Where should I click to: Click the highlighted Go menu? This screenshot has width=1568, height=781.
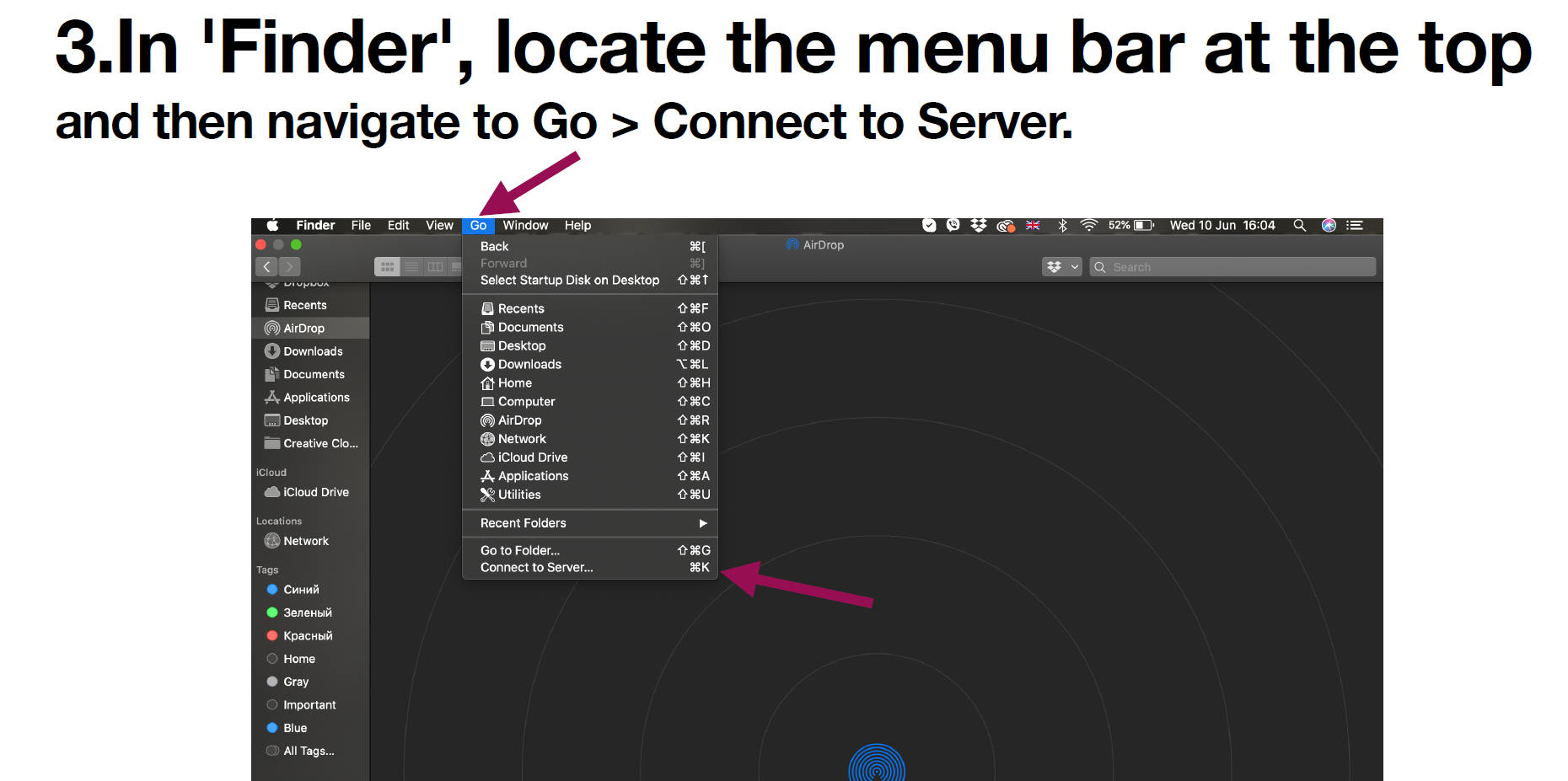coord(478,225)
